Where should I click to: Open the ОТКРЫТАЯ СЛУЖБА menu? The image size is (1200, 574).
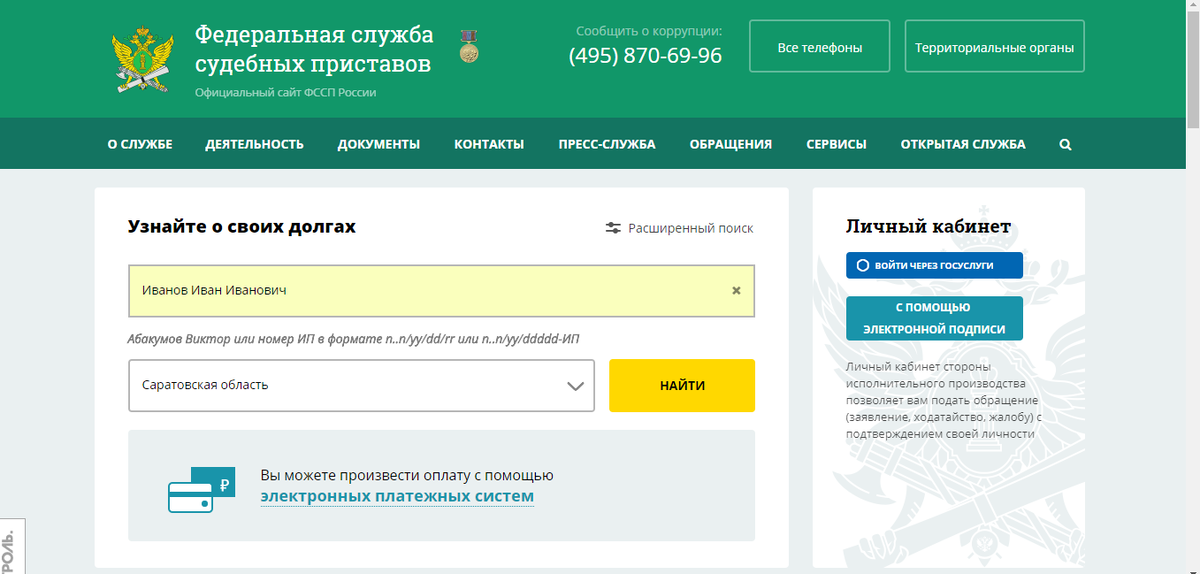(963, 144)
